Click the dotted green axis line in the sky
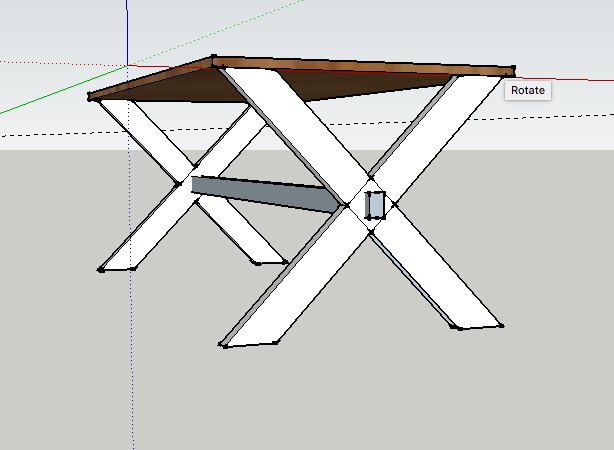Image resolution: width=614 pixels, height=450 pixels. pyautogui.click(x=215, y=33)
